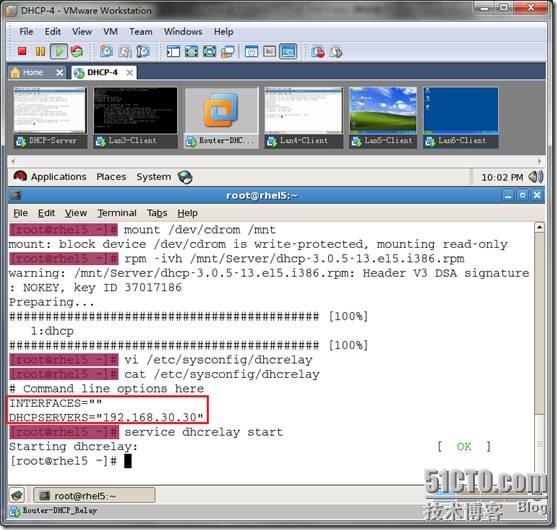Screen dimensions: 557x530
Task: Select the Lan6-Client VM thumbnail
Action: (x=461, y=117)
